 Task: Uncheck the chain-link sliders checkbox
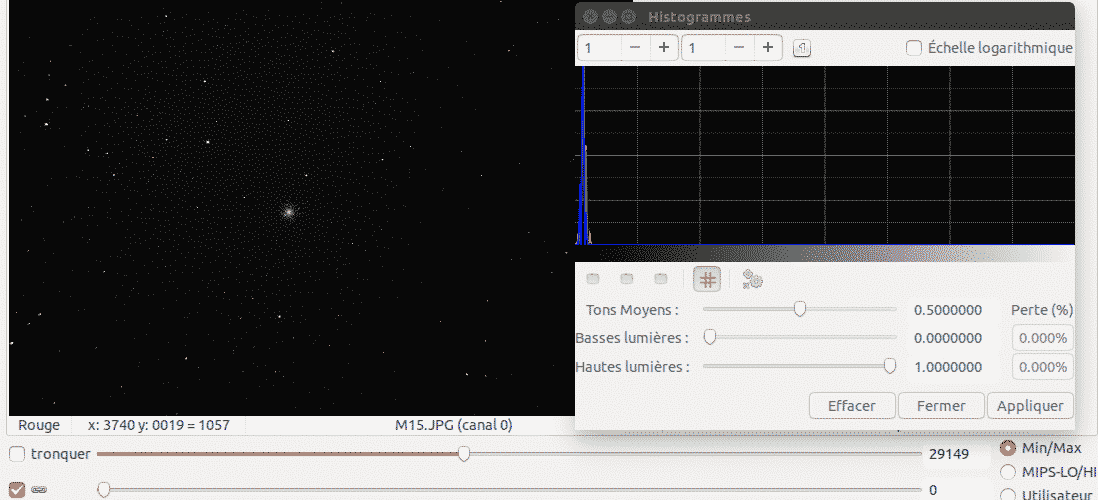click(17, 489)
